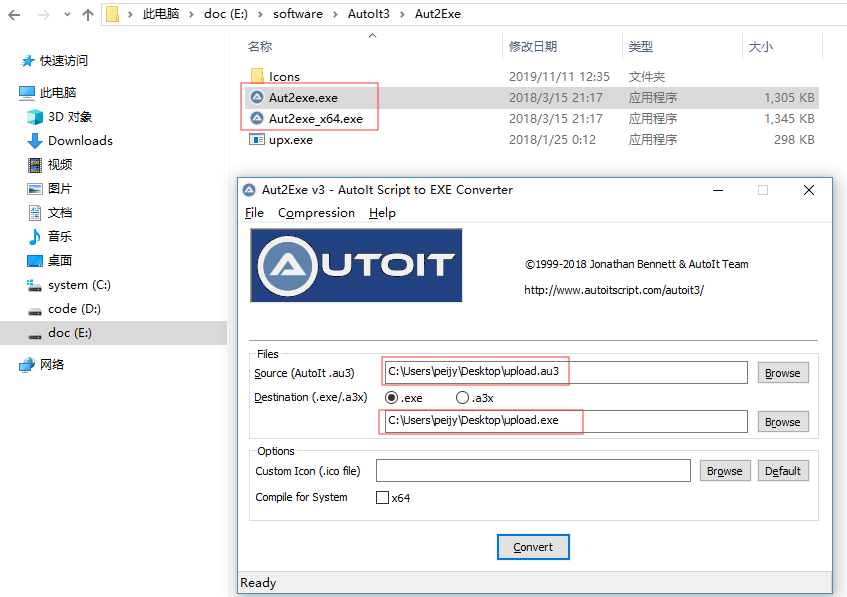The image size is (847, 597).
Task: Select AutoIt3 breadcrumb segment
Action: point(368,14)
